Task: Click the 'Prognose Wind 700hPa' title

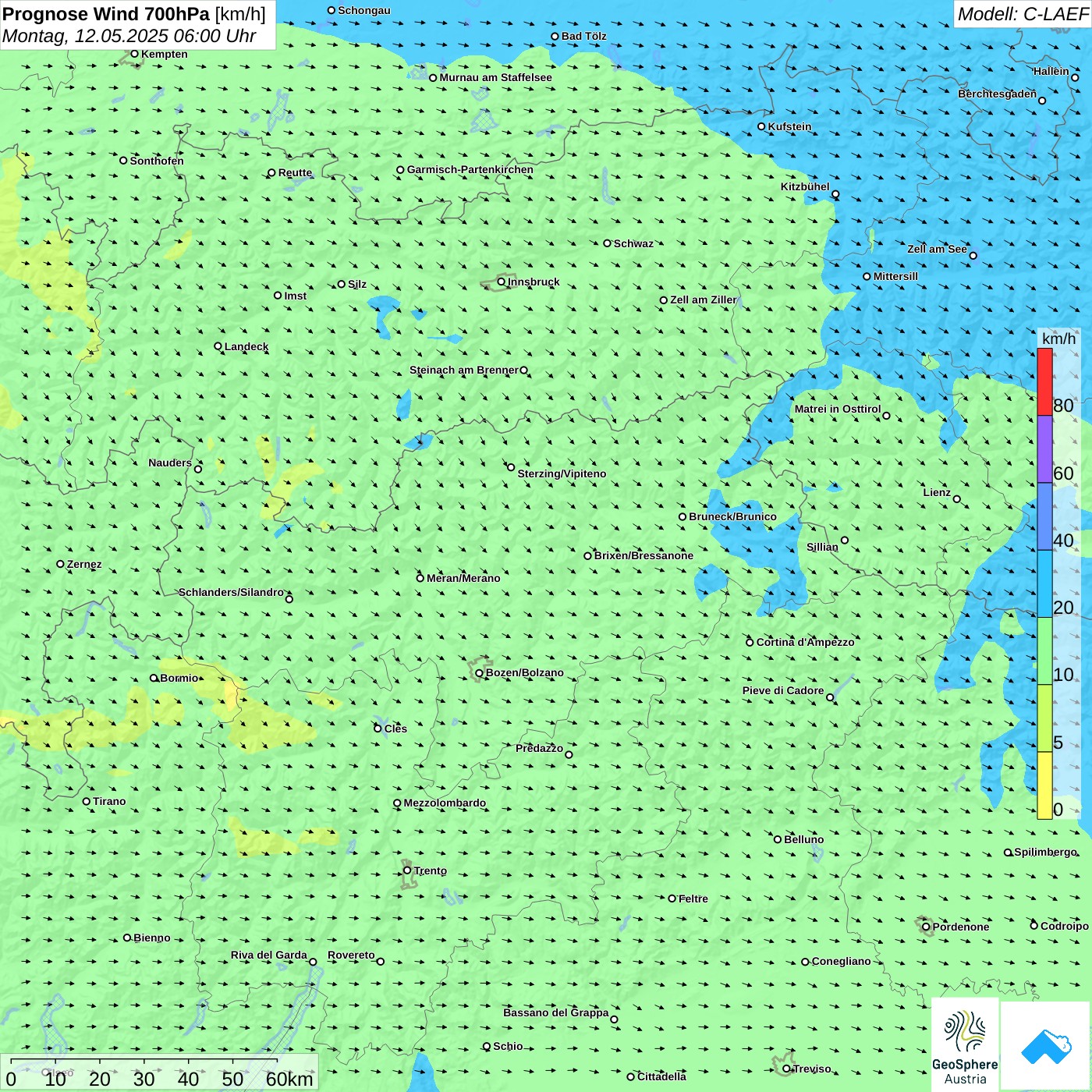Action: (x=106, y=14)
